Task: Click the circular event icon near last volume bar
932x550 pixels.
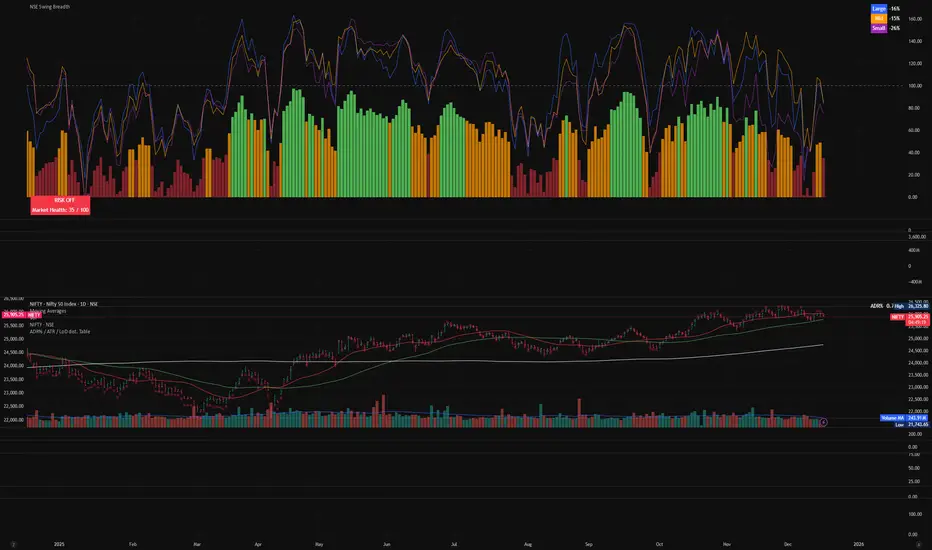Action: (x=823, y=422)
